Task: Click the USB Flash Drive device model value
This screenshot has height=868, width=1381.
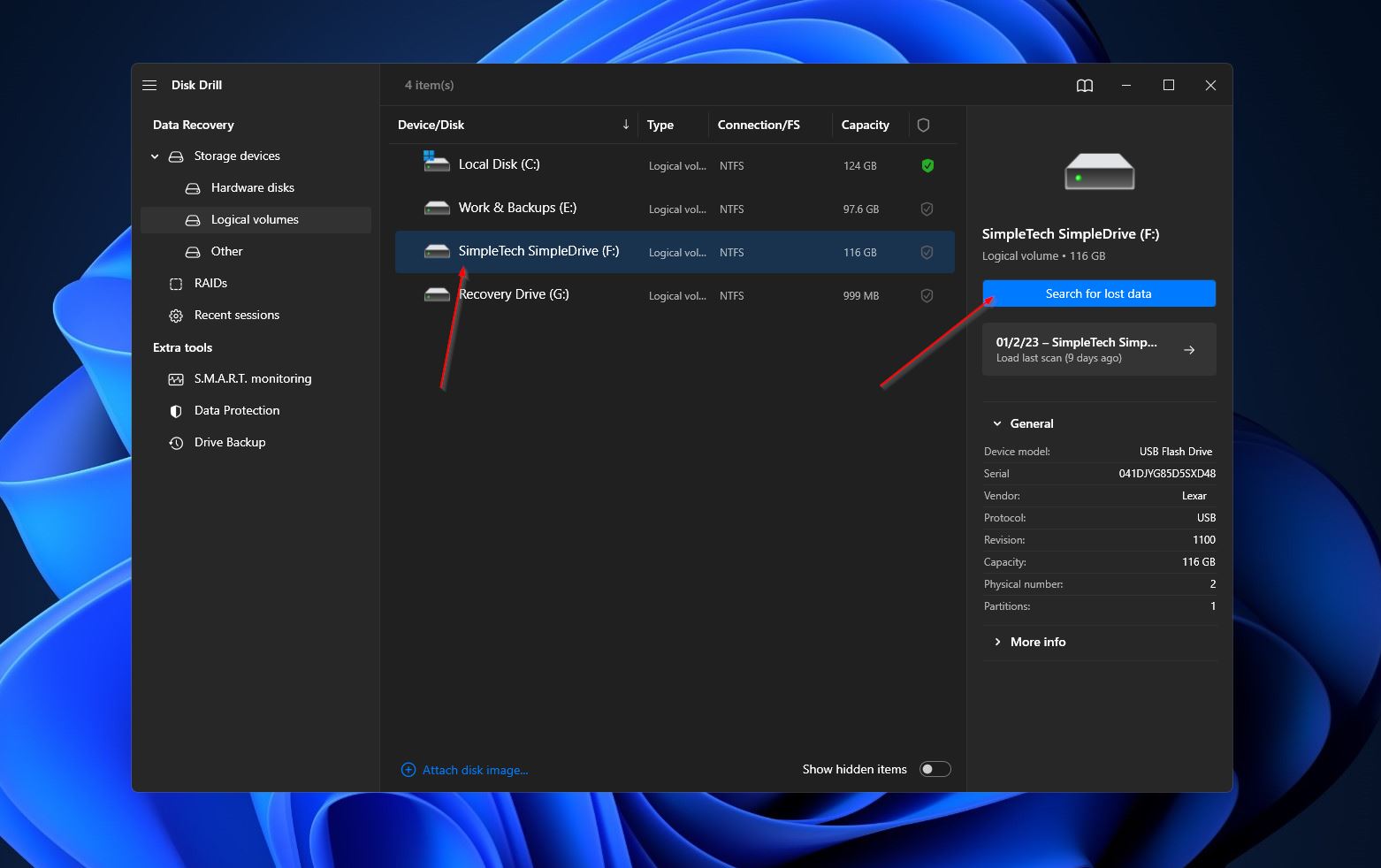Action: point(1176,452)
